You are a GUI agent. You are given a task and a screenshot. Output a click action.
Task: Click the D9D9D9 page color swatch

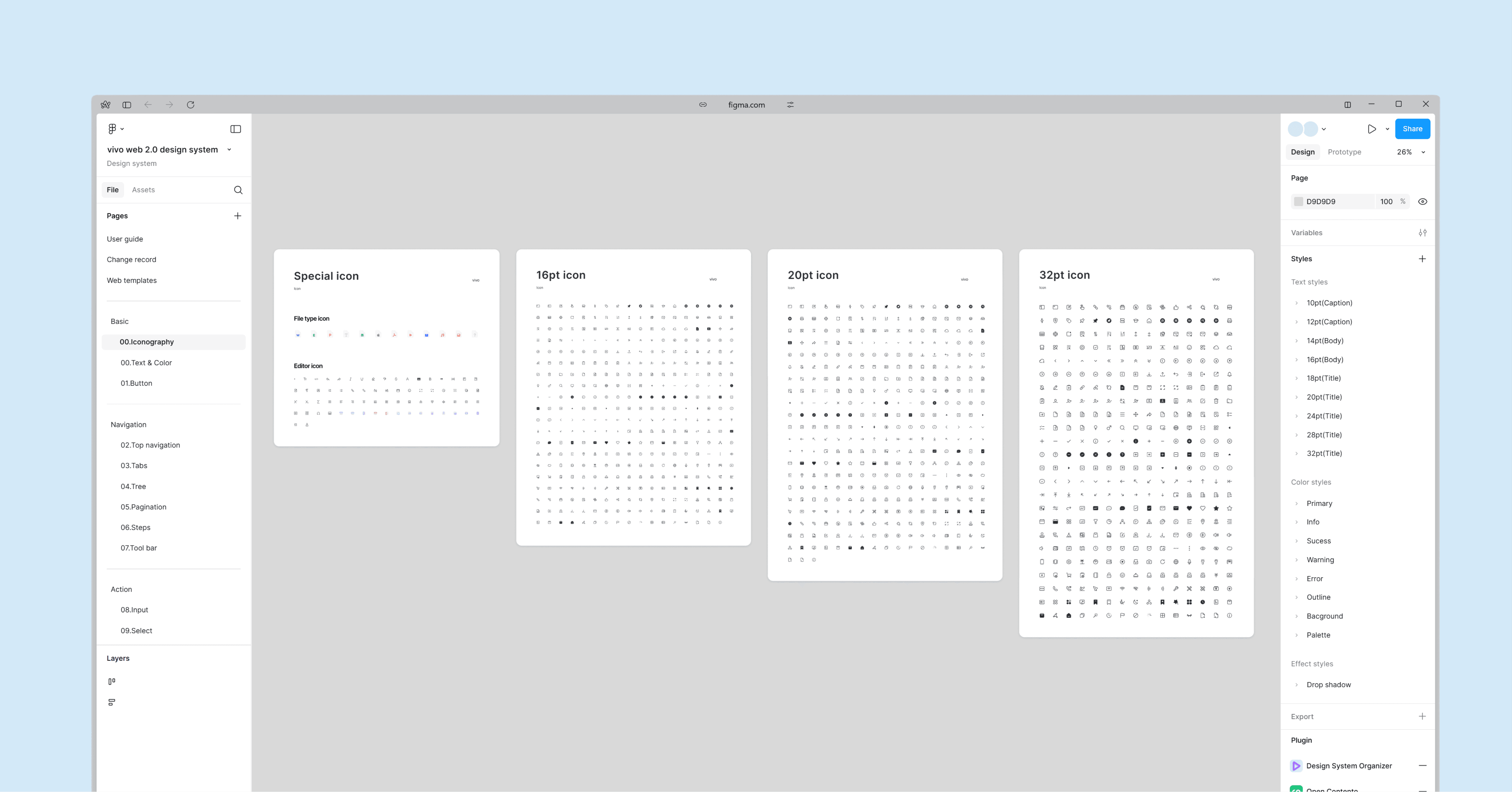tap(1298, 201)
